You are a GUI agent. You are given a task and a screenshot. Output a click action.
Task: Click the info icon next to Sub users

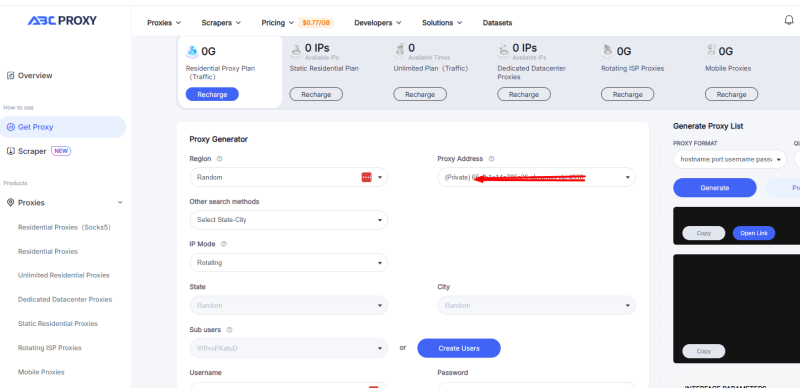coord(229,330)
